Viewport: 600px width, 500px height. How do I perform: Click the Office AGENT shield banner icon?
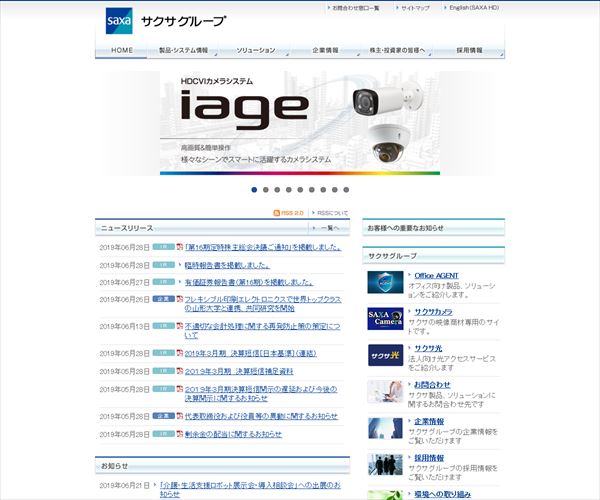tap(384, 283)
